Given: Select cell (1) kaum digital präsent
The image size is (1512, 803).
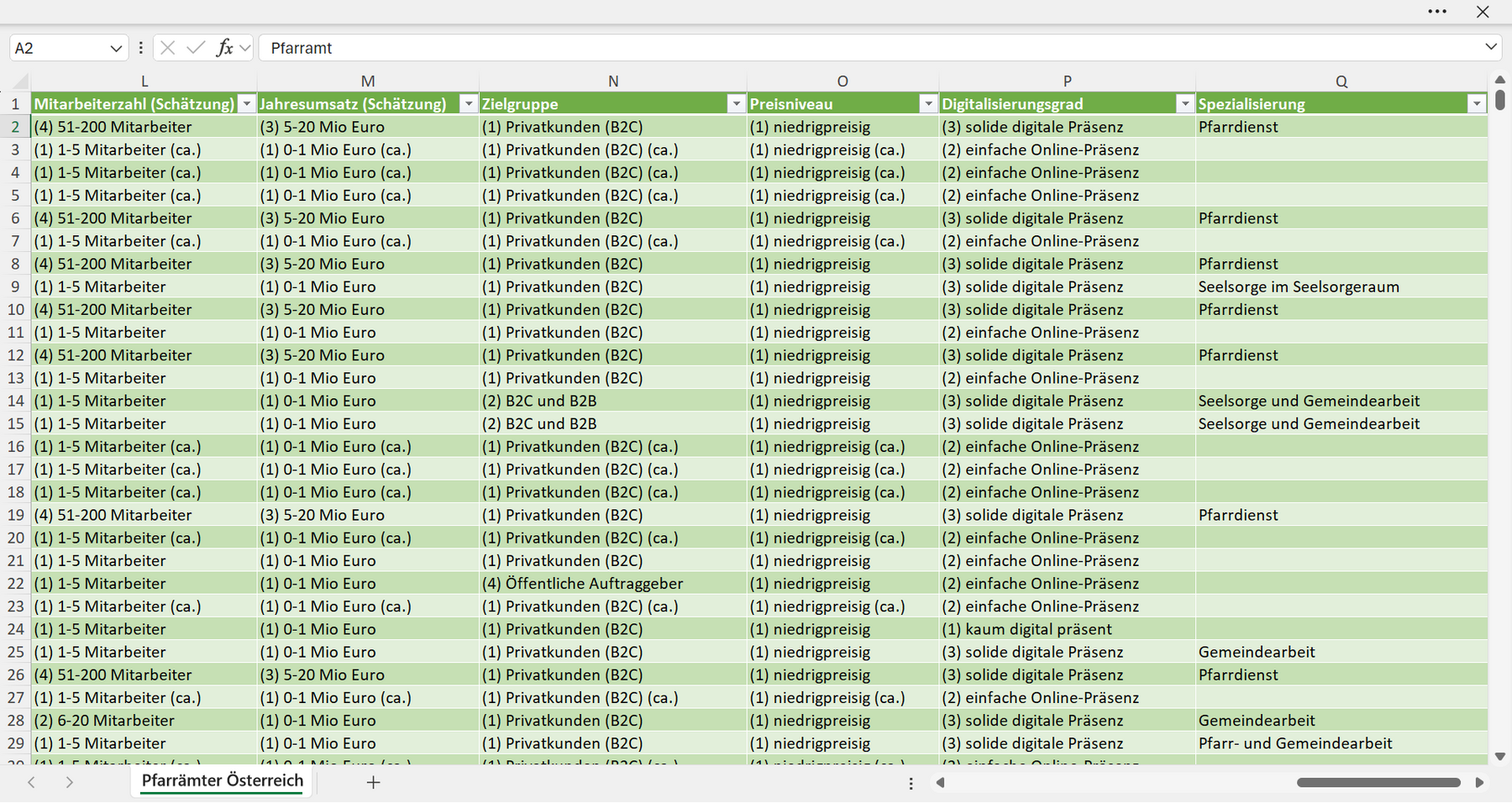Looking at the screenshot, I should tap(1068, 629).
